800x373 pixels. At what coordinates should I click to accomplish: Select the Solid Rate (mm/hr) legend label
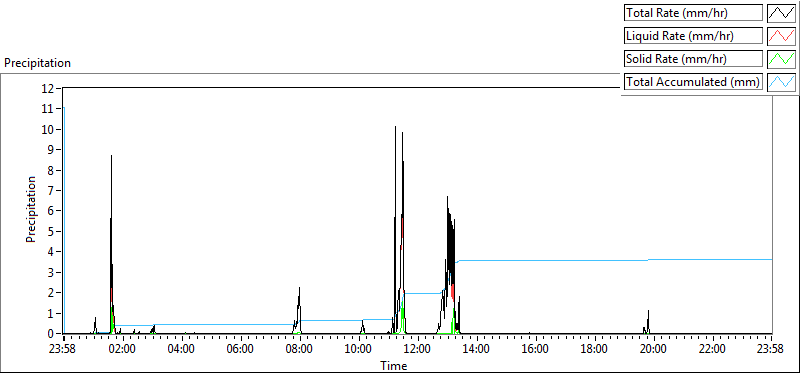(693, 58)
